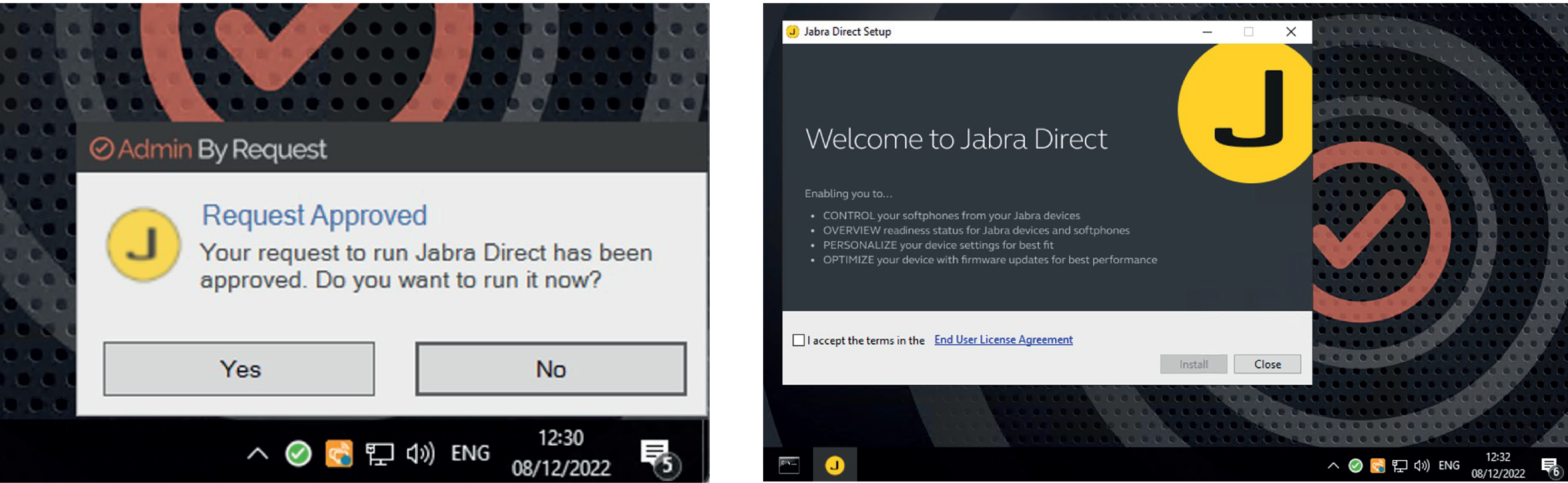Click the 'Welcome to Jabra Direct' heading
Viewport: 1568px width, 483px height.
point(956,139)
